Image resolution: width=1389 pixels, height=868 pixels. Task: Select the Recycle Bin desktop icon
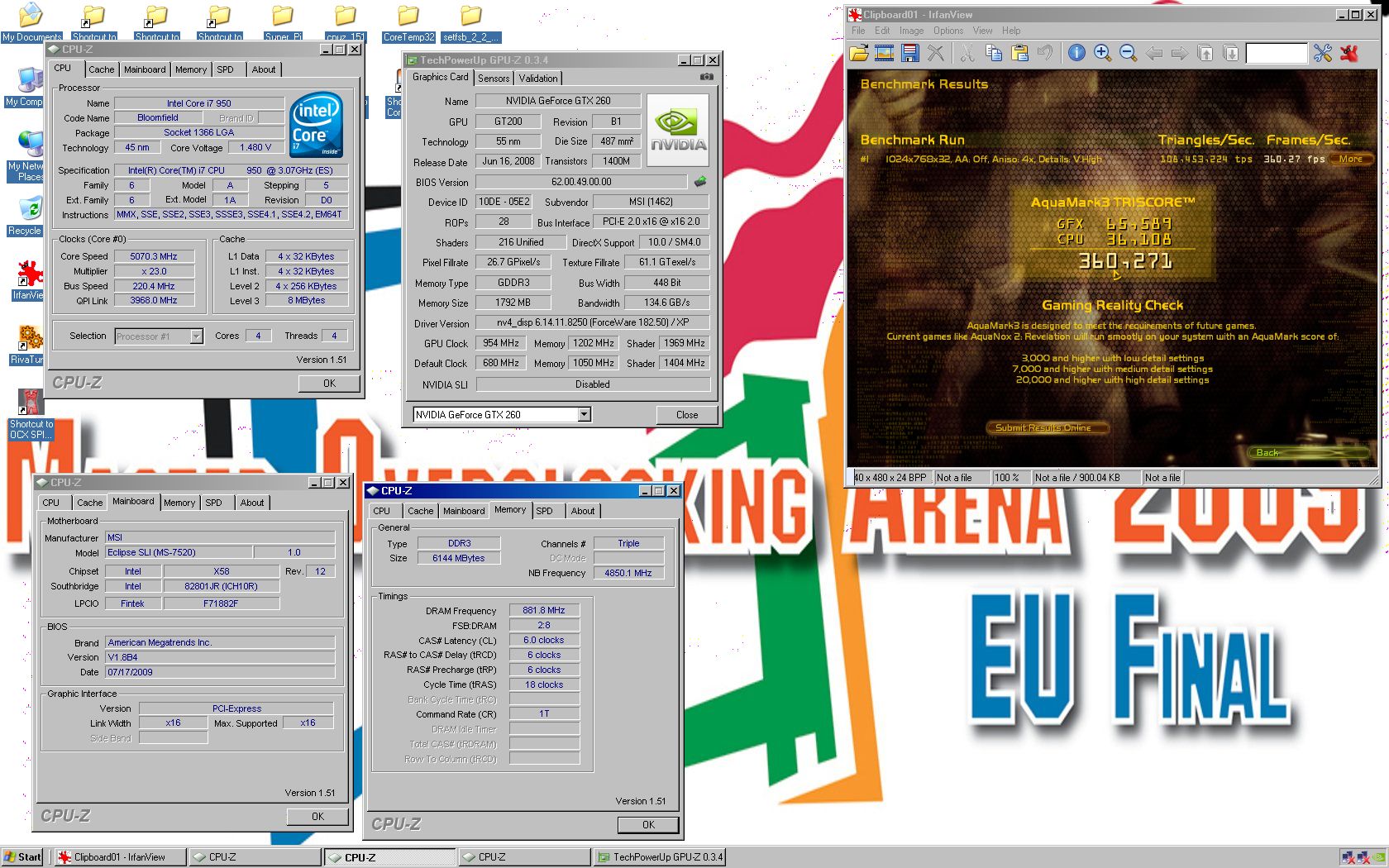point(25,217)
